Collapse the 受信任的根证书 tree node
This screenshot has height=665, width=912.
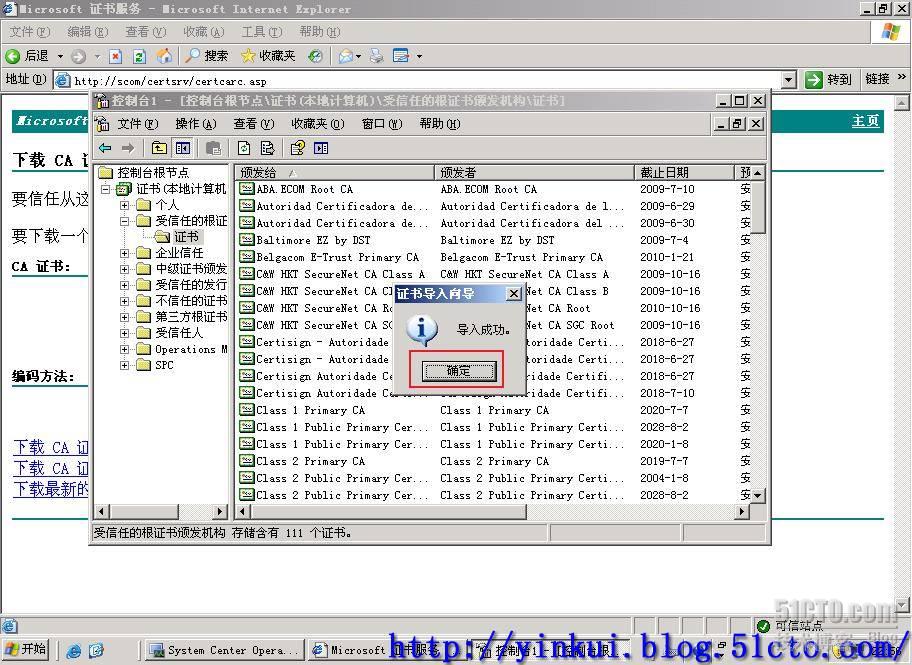[124, 221]
